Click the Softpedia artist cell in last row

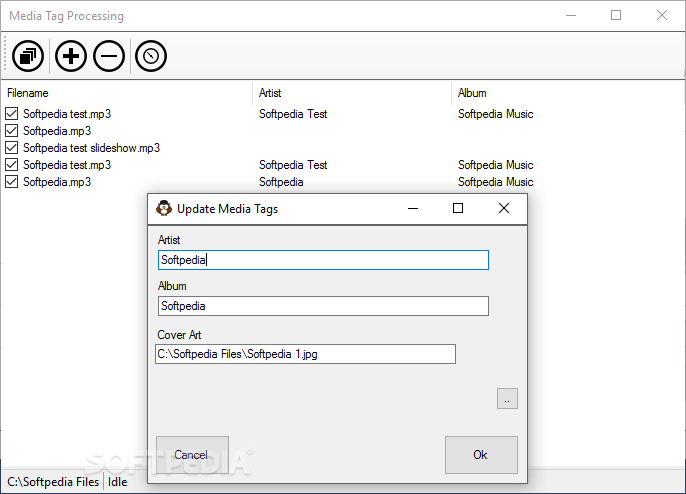pyautogui.click(x=281, y=182)
